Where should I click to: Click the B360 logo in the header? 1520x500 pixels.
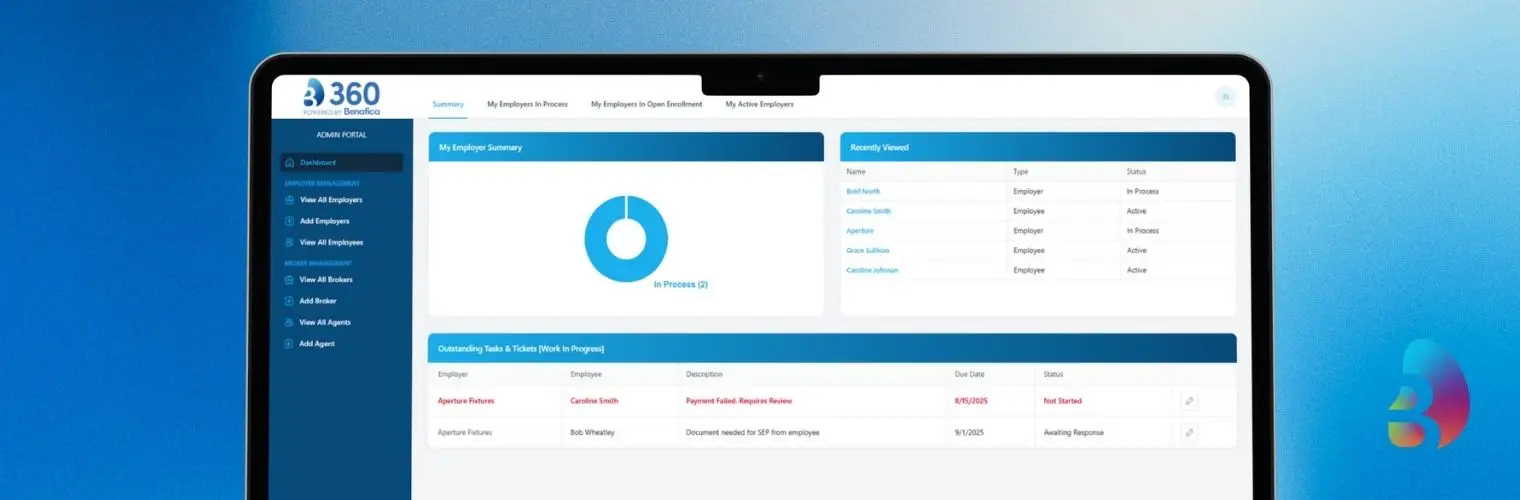tap(341, 97)
